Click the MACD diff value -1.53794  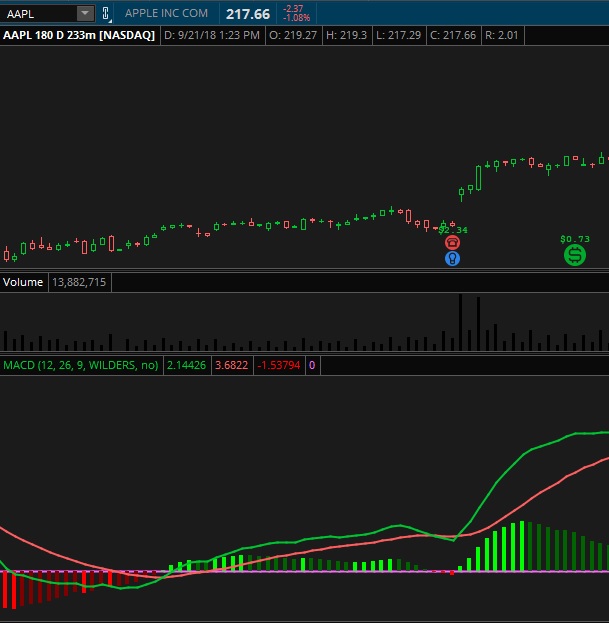coord(279,365)
